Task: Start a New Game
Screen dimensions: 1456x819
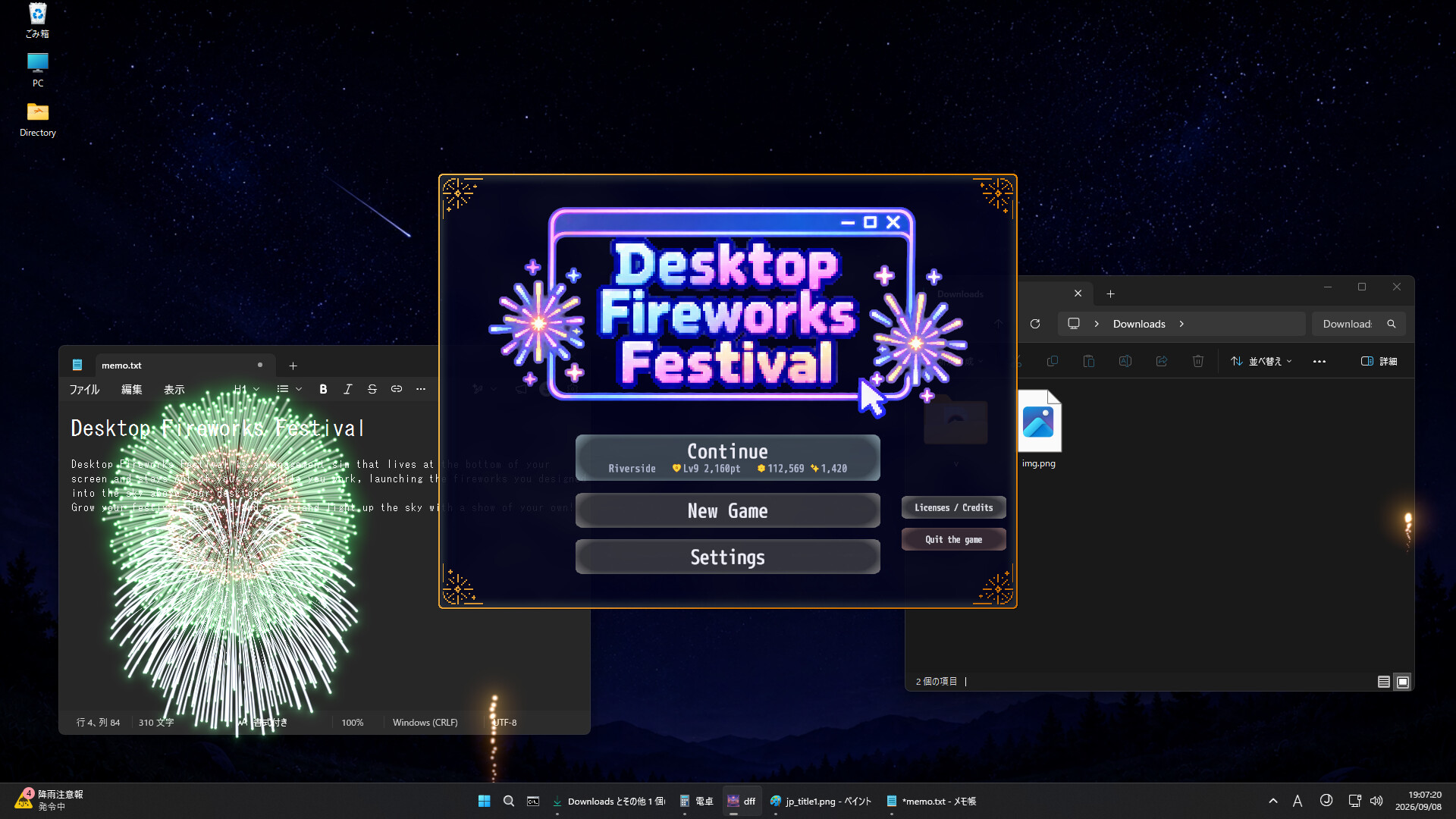Action: 727,511
